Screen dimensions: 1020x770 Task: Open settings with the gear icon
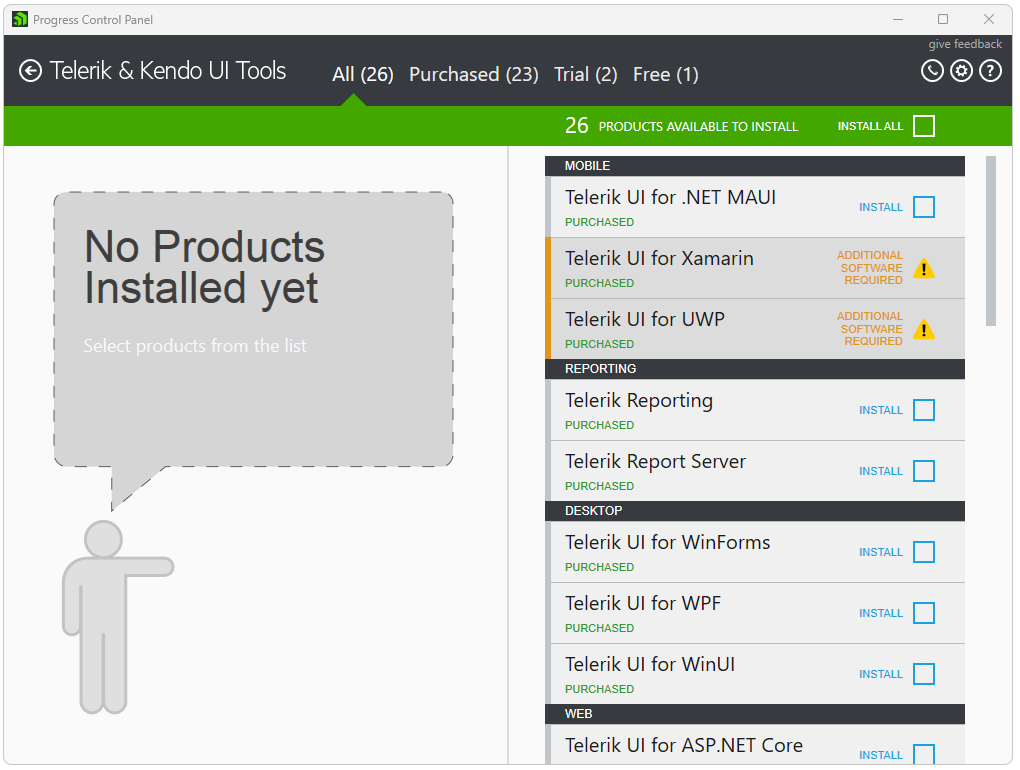coord(961,71)
